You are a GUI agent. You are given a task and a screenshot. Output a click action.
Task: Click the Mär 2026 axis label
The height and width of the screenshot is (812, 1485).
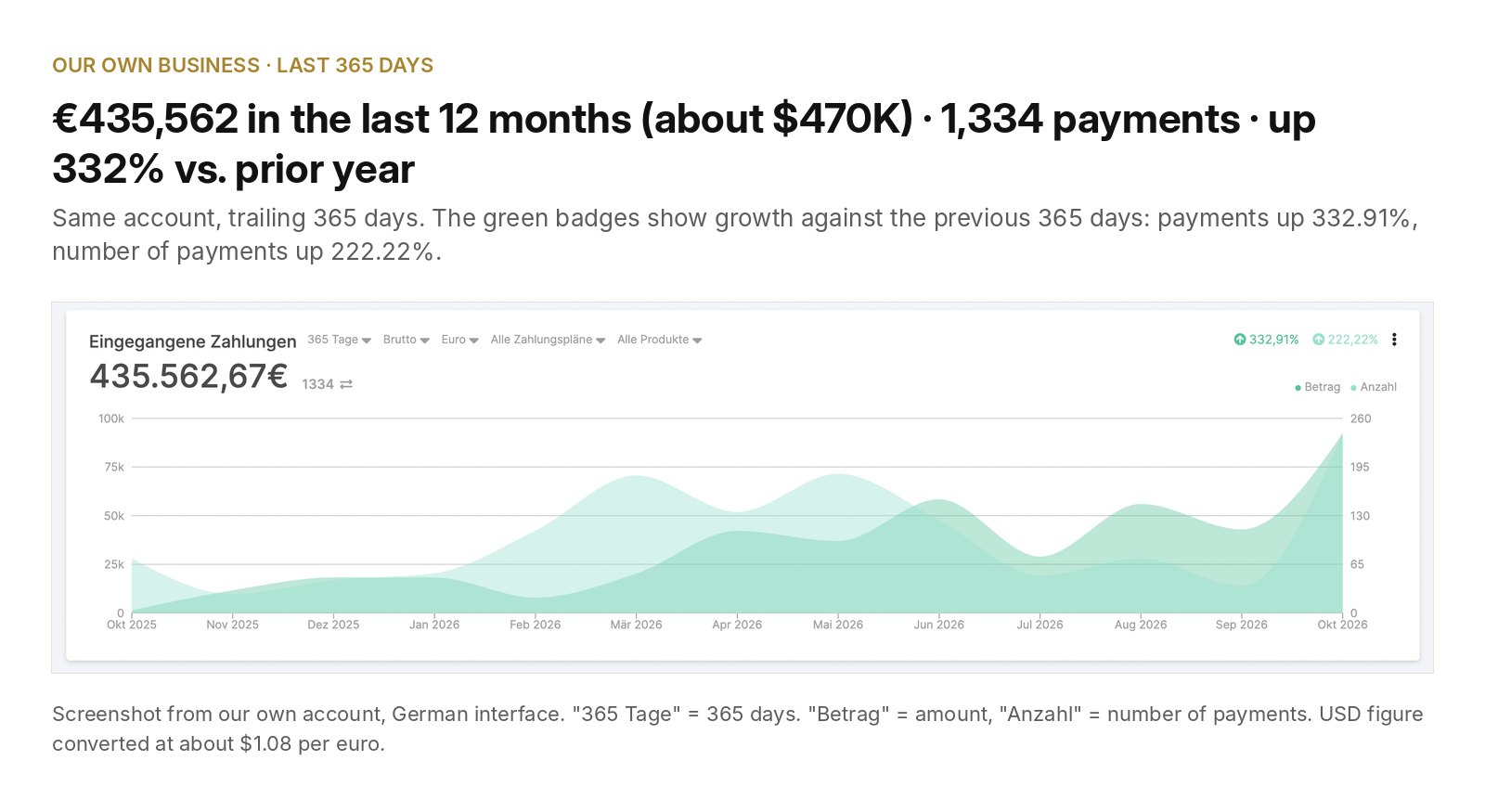point(636,625)
